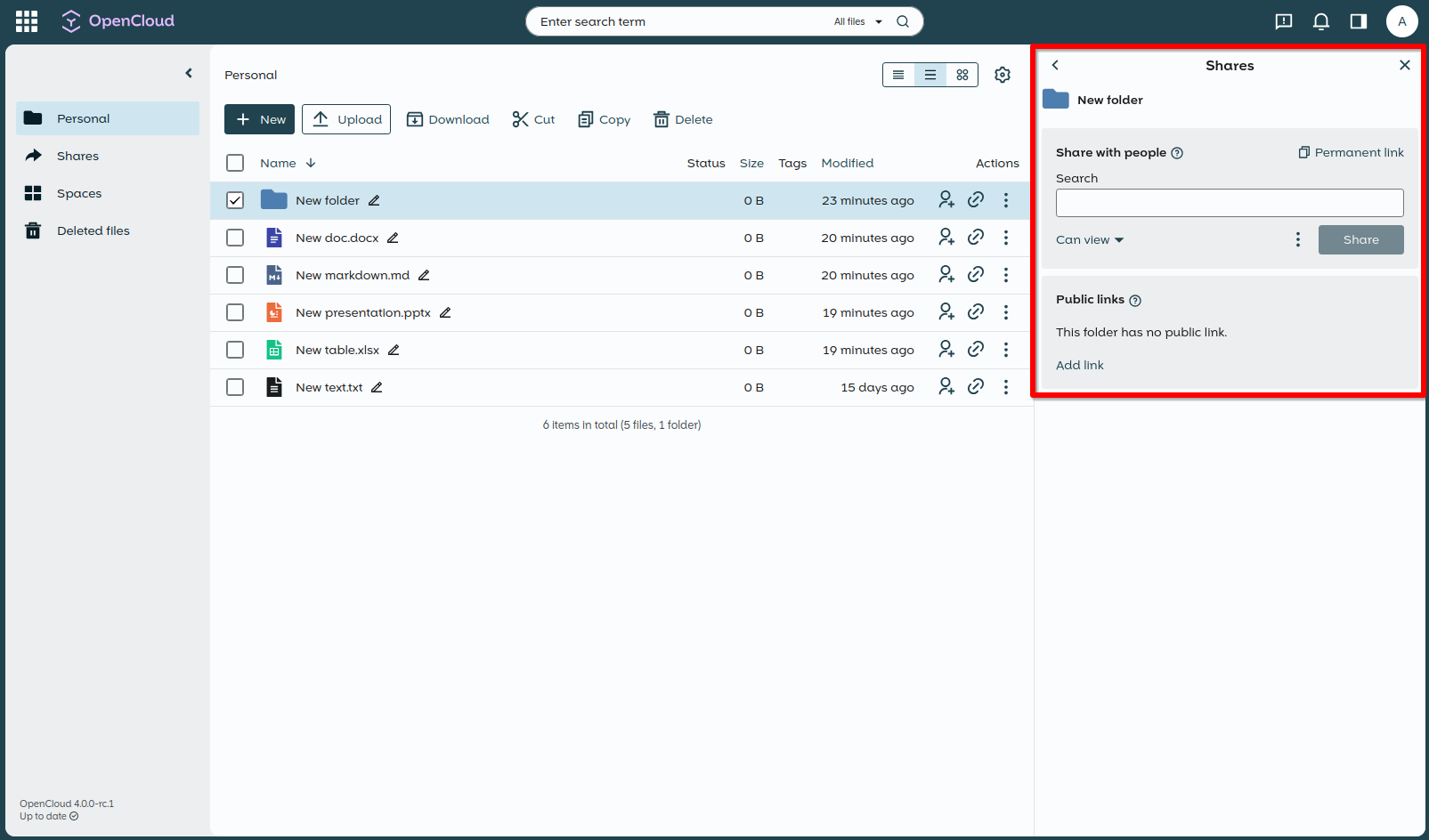Open the Can view permissions dropdown

1089,239
